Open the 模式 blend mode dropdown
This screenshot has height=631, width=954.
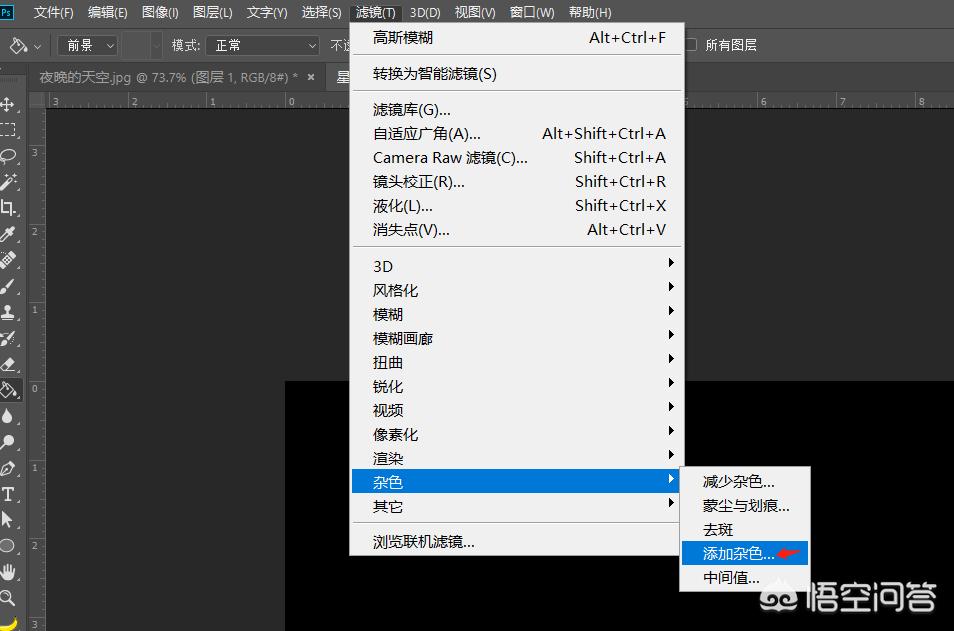coord(262,45)
